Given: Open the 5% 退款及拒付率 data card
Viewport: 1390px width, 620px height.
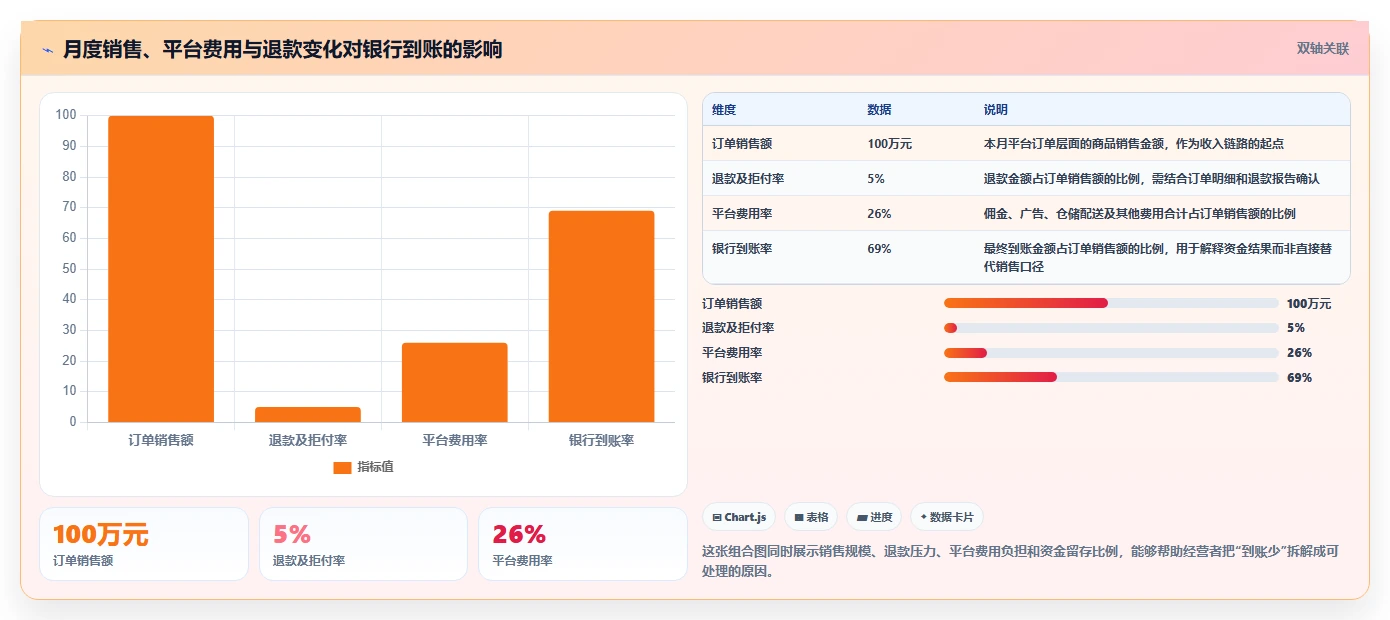Looking at the screenshot, I should (x=363, y=544).
